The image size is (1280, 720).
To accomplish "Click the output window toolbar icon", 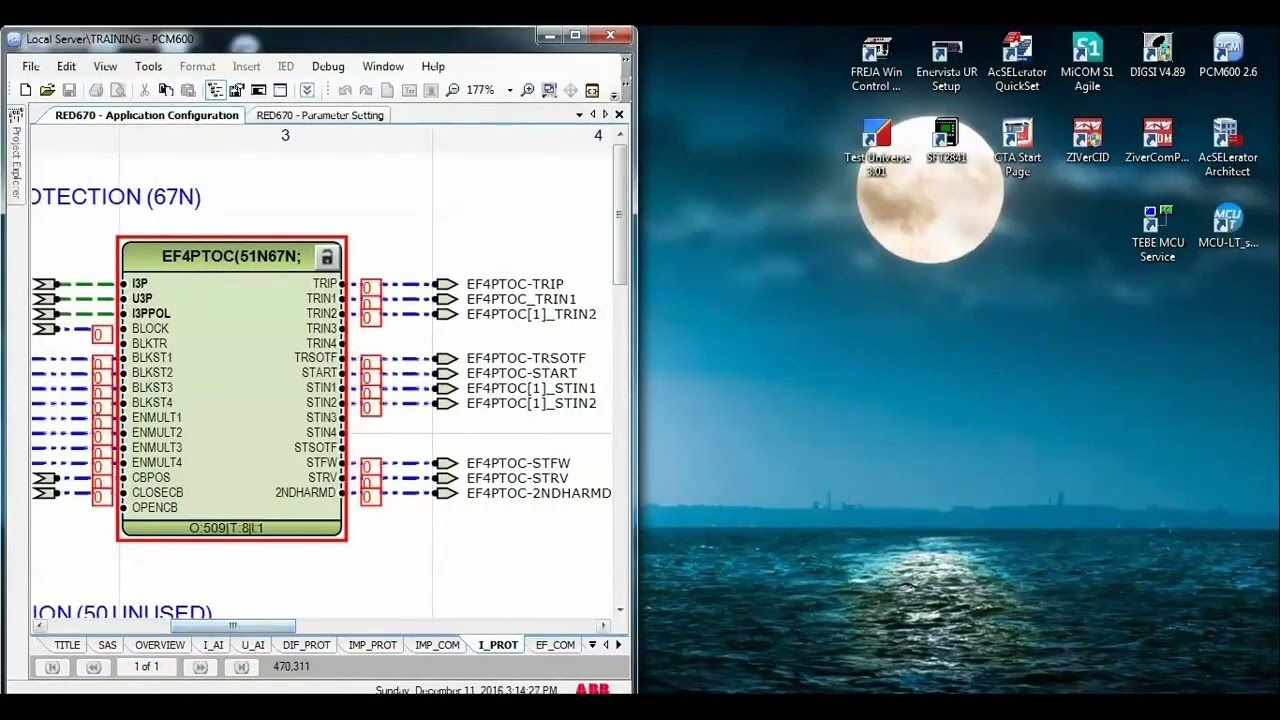I will coord(258,90).
